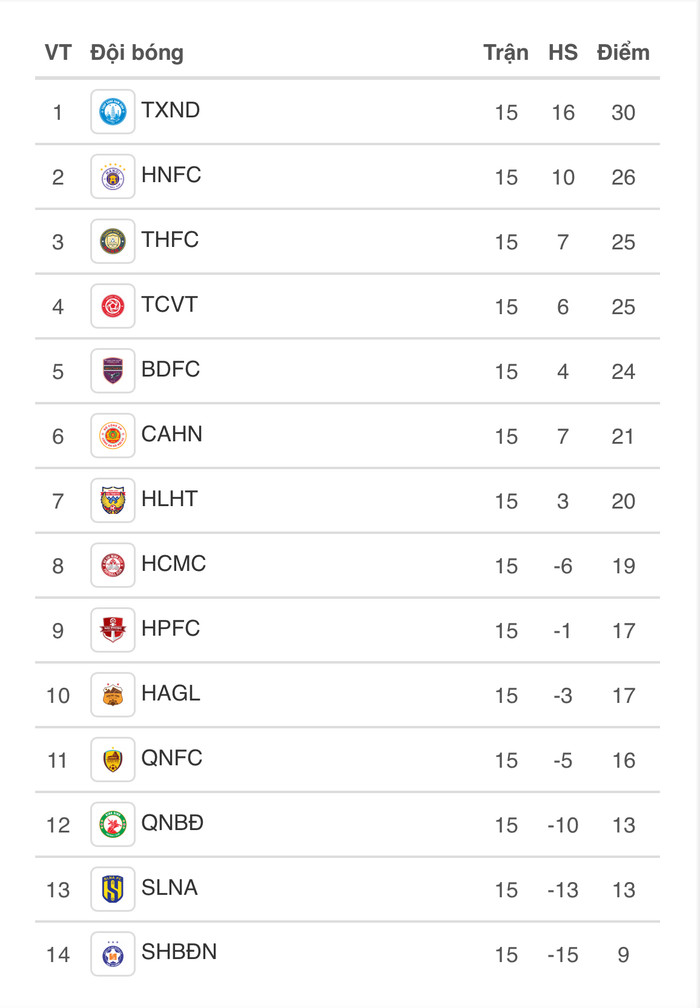
Task: Click the TXND club logo
Action: click(113, 112)
